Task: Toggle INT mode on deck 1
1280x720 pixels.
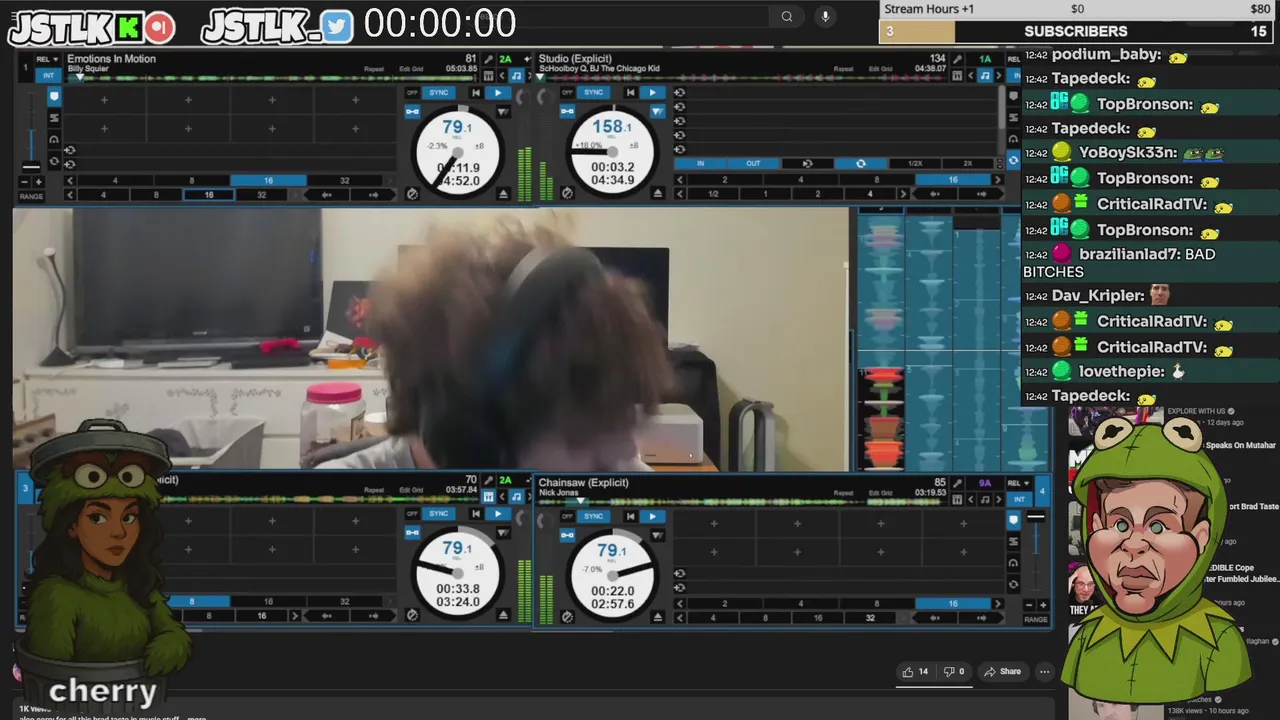Action: (x=48, y=75)
